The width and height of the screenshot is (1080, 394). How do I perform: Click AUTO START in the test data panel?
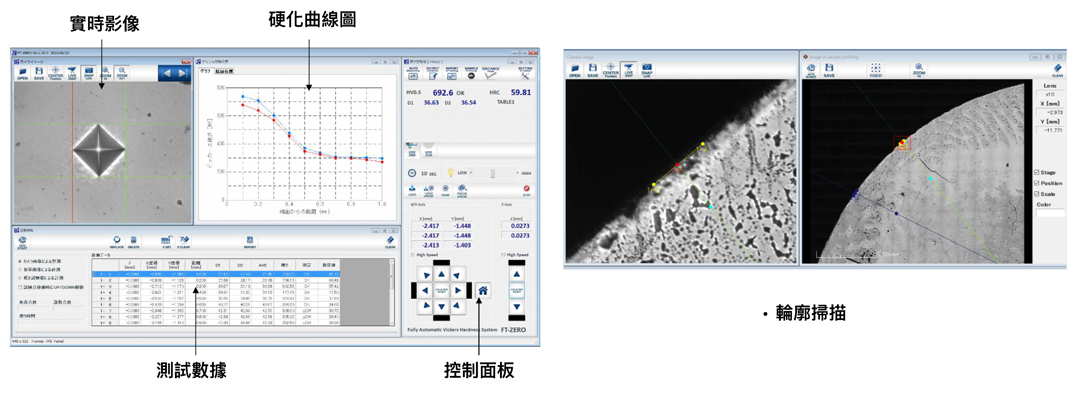coord(22,242)
